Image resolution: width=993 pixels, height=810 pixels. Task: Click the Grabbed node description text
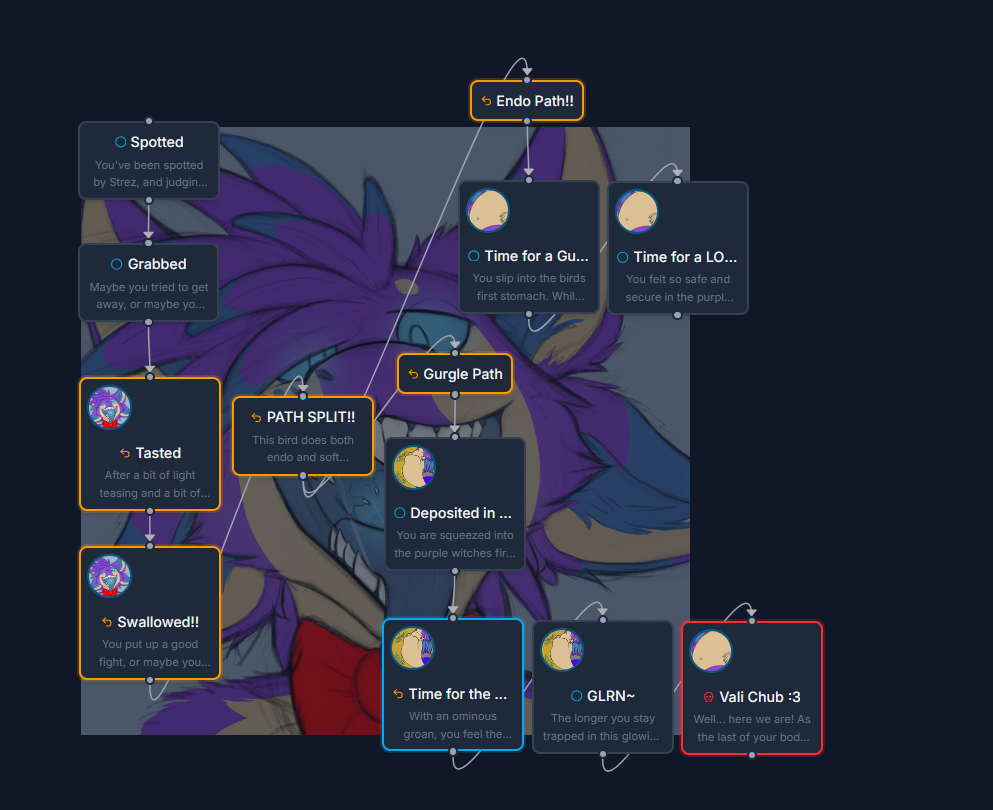[x=149, y=295]
